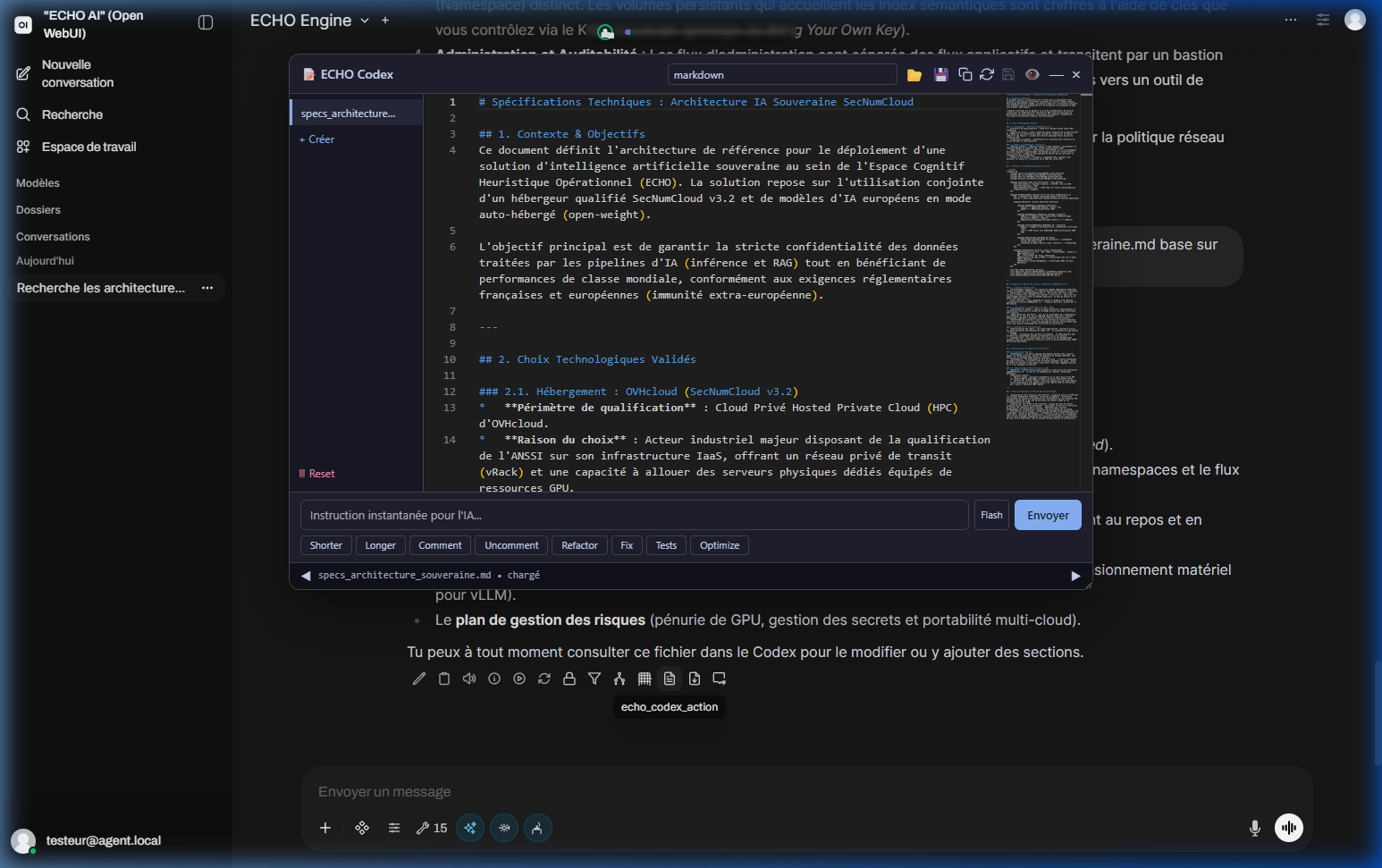Select the specs_architecture... file tab
This screenshot has height=868, width=1382.
click(356, 114)
